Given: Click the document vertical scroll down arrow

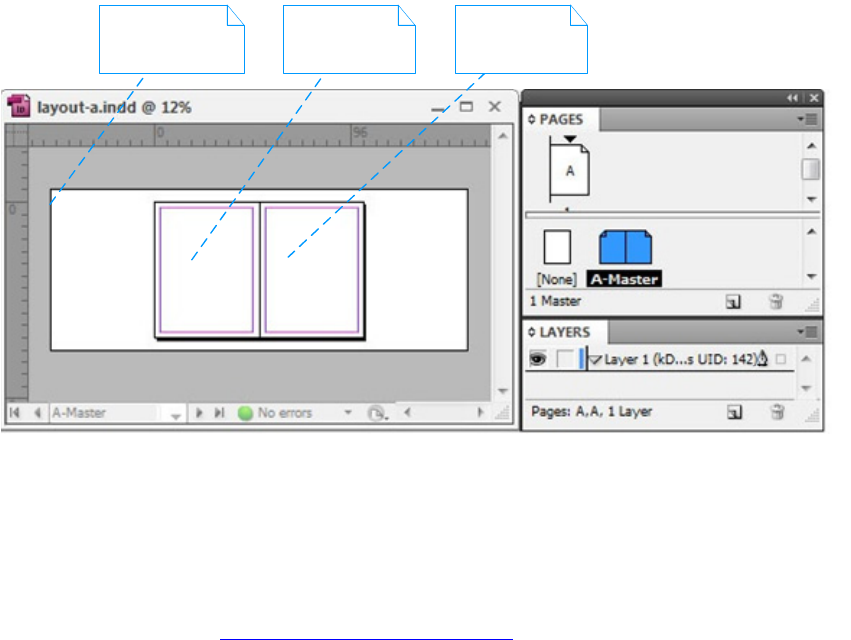Looking at the screenshot, I should [503, 391].
